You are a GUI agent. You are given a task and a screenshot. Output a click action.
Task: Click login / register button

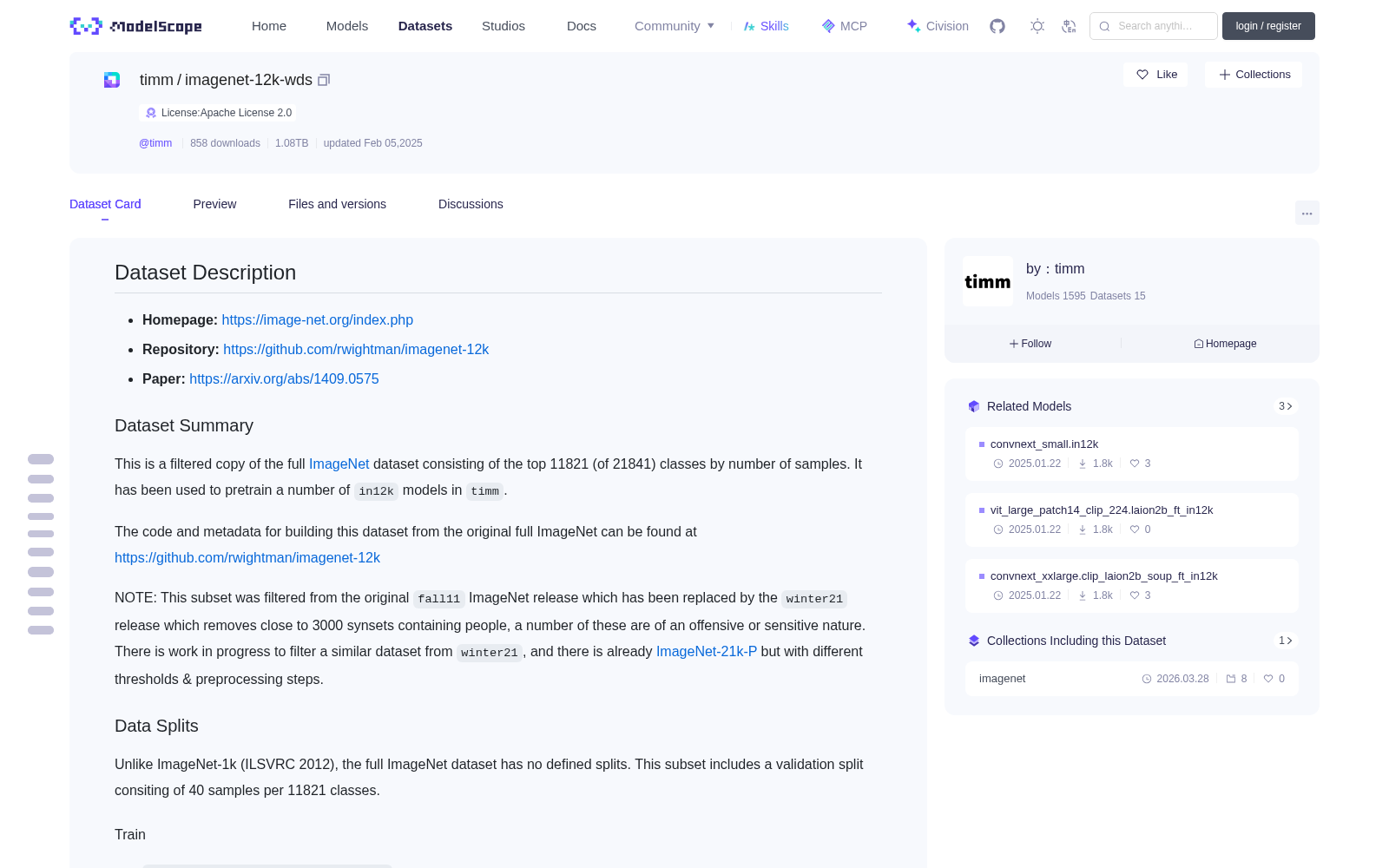coord(1268,26)
